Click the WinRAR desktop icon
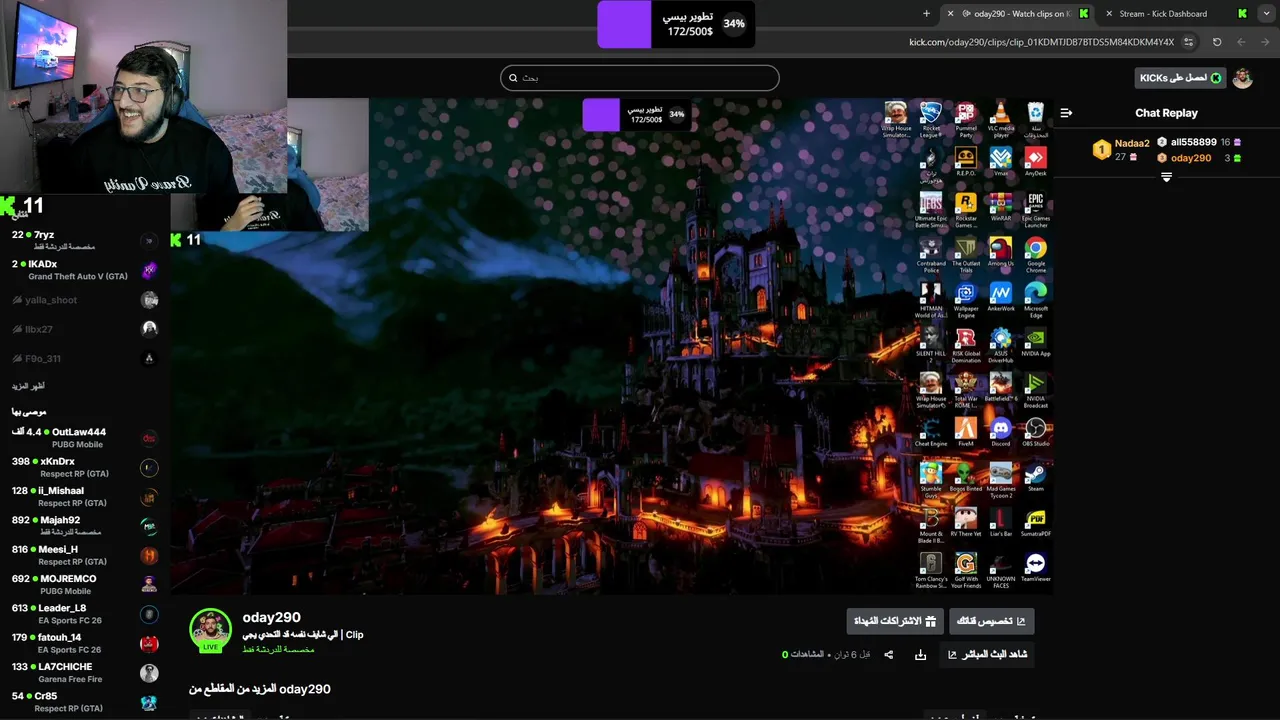Viewport: 1280px width, 720px height. coord(1000,208)
